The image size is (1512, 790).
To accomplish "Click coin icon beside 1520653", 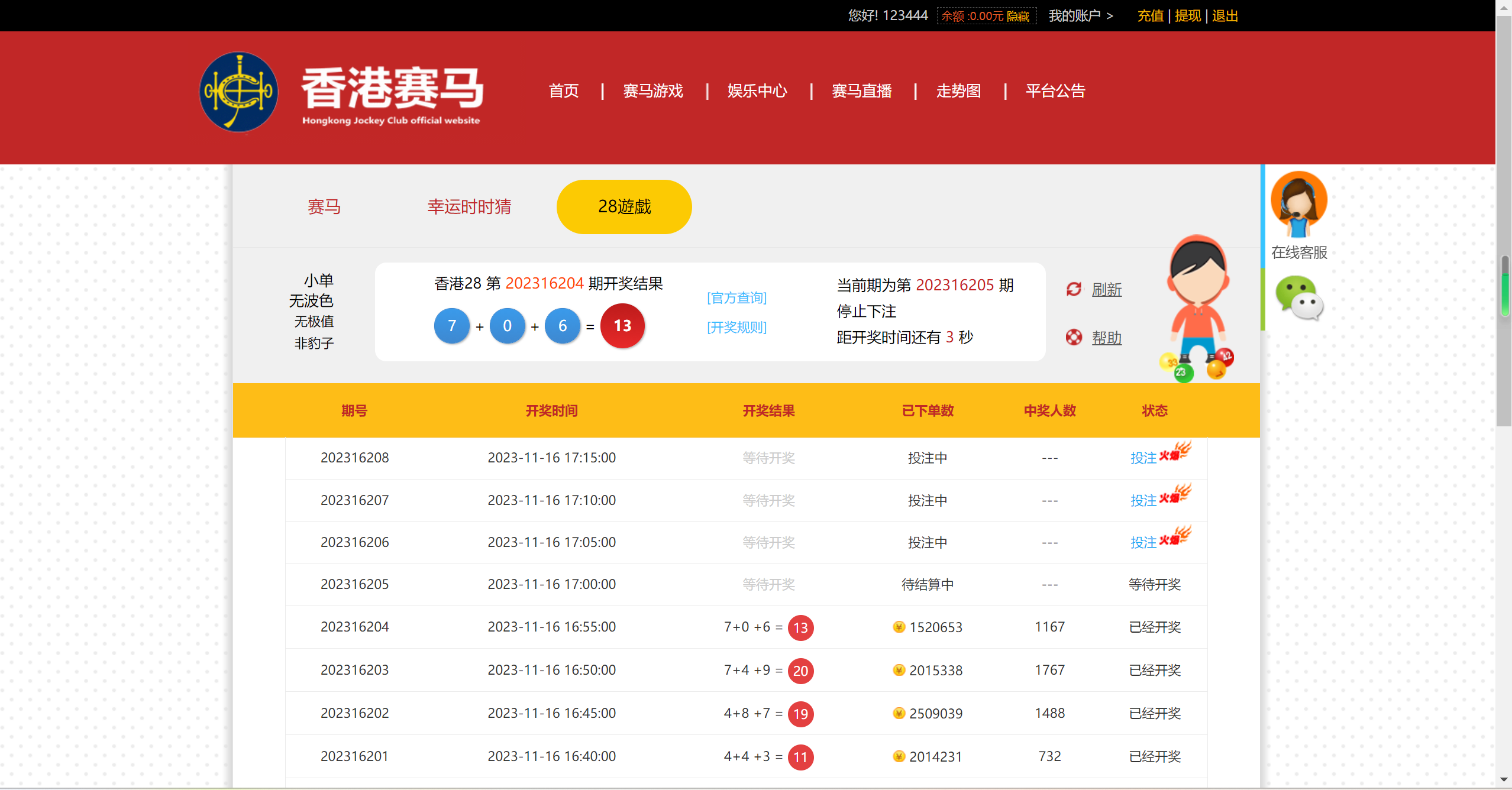I will (899, 627).
